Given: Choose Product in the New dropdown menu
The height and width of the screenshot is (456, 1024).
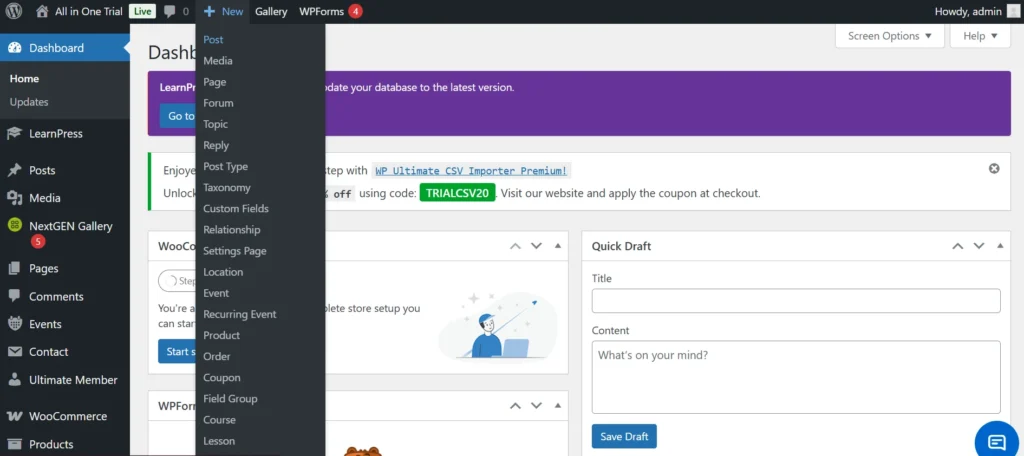Looking at the screenshot, I should 221,335.
